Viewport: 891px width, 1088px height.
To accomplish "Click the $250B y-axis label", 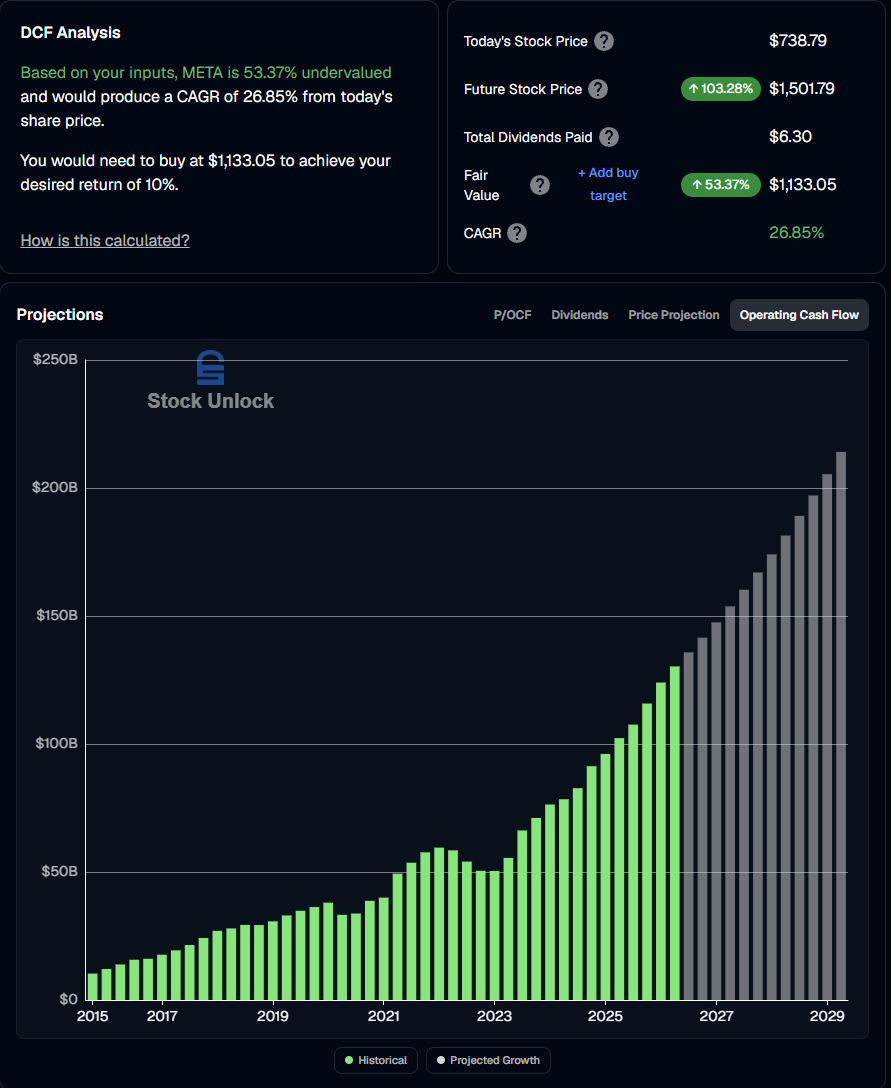I will (55, 359).
